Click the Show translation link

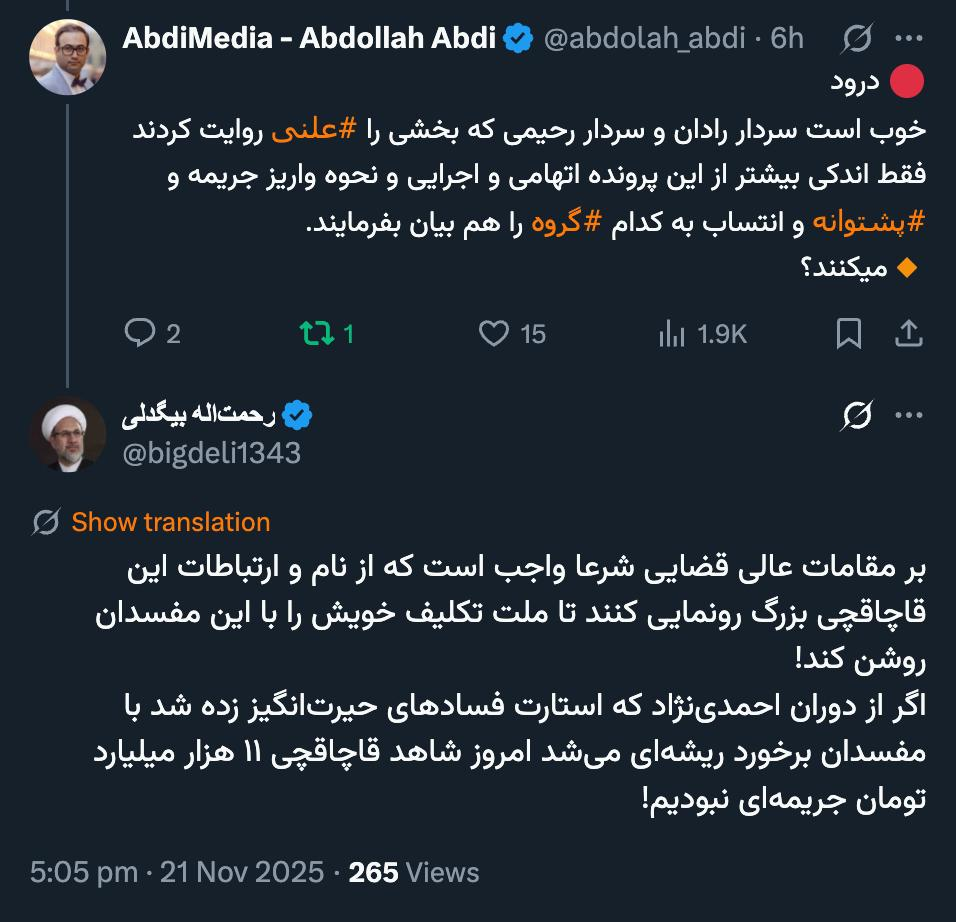pos(170,521)
